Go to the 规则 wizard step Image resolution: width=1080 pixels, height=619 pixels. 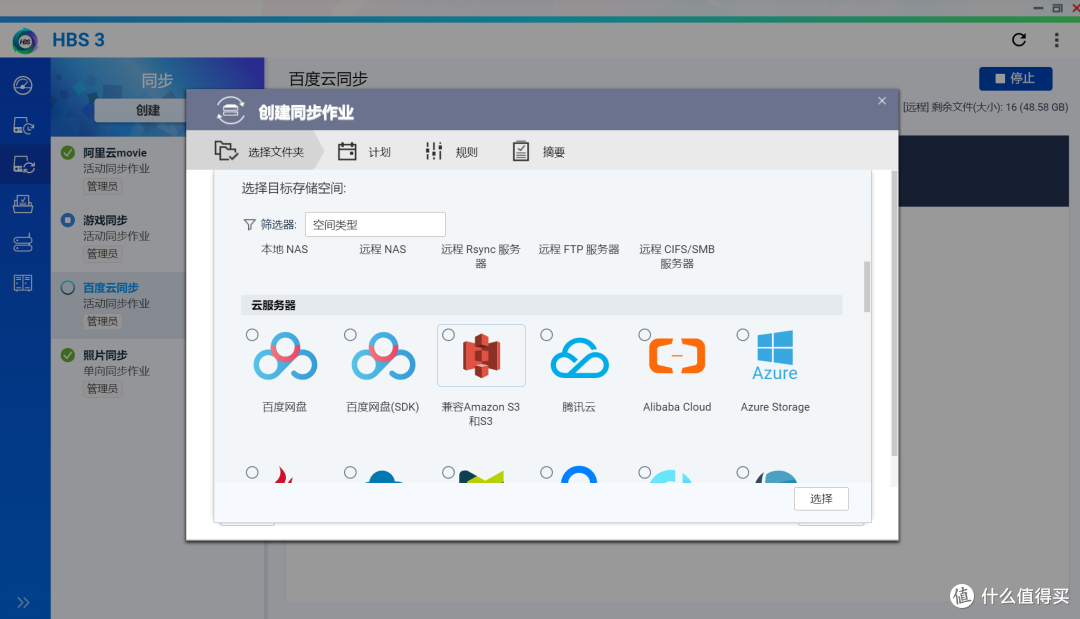(451, 151)
